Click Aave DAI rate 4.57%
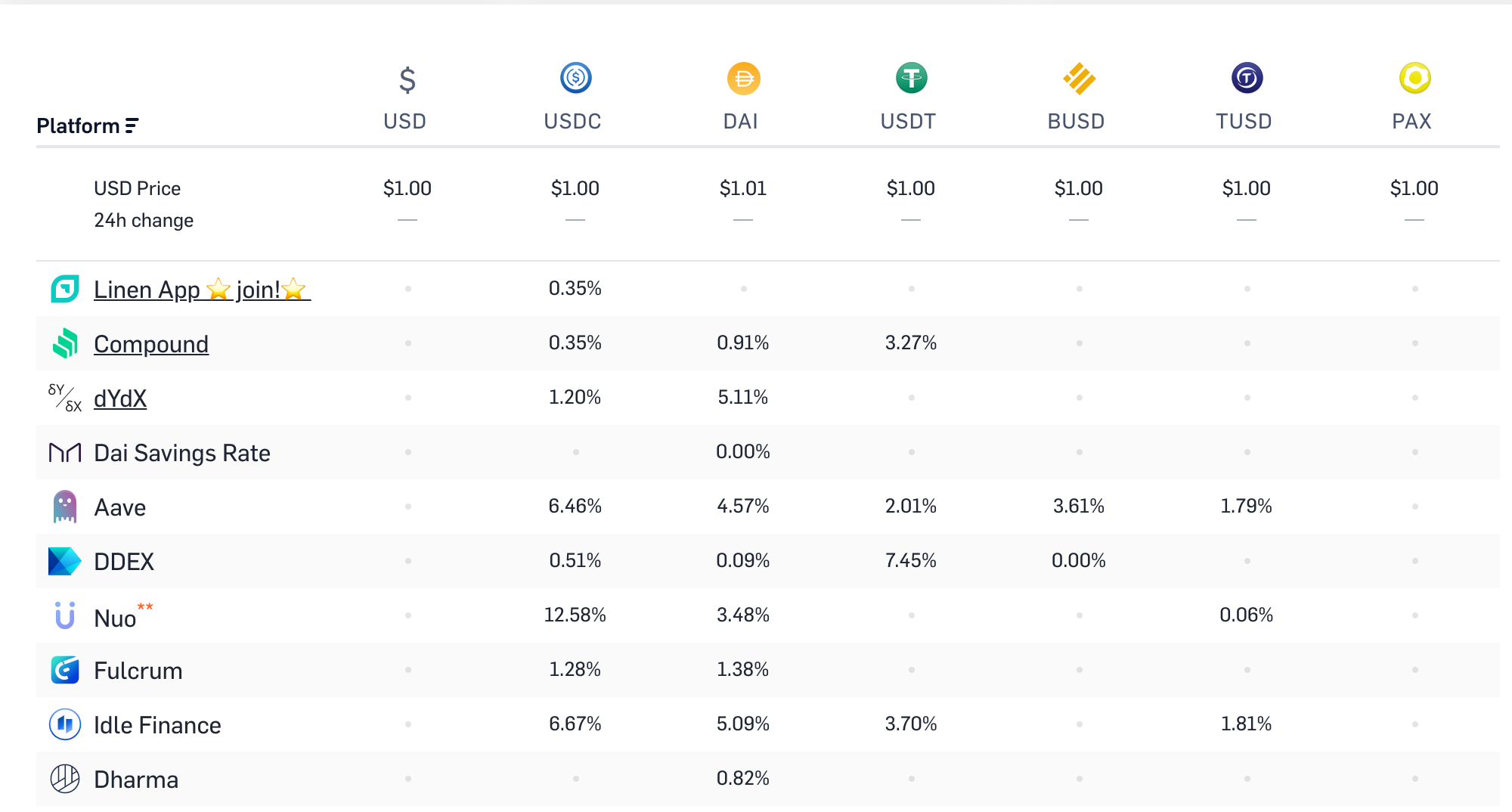Viewport: 1512px width, 812px height. tap(743, 506)
